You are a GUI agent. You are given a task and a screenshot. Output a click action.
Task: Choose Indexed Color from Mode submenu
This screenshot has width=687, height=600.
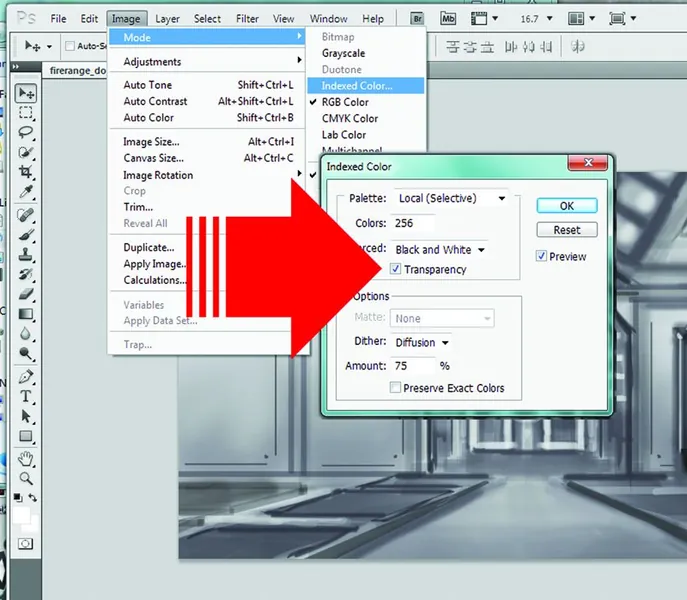[x=366, y=85]
